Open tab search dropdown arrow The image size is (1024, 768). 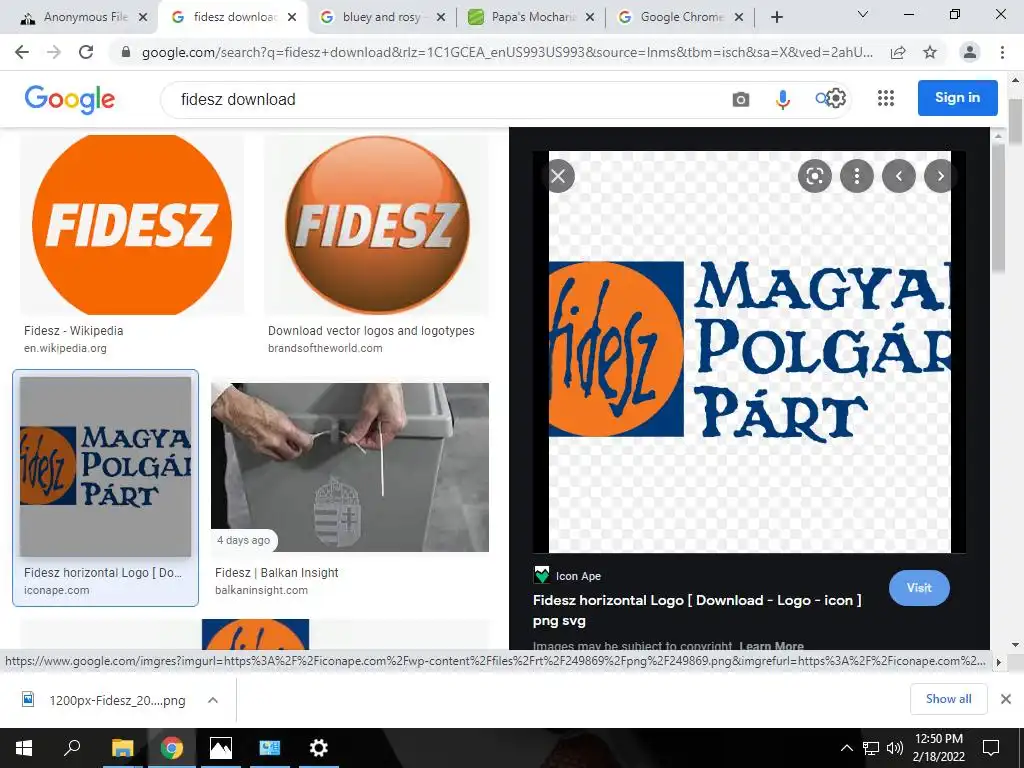pos(863,14)
